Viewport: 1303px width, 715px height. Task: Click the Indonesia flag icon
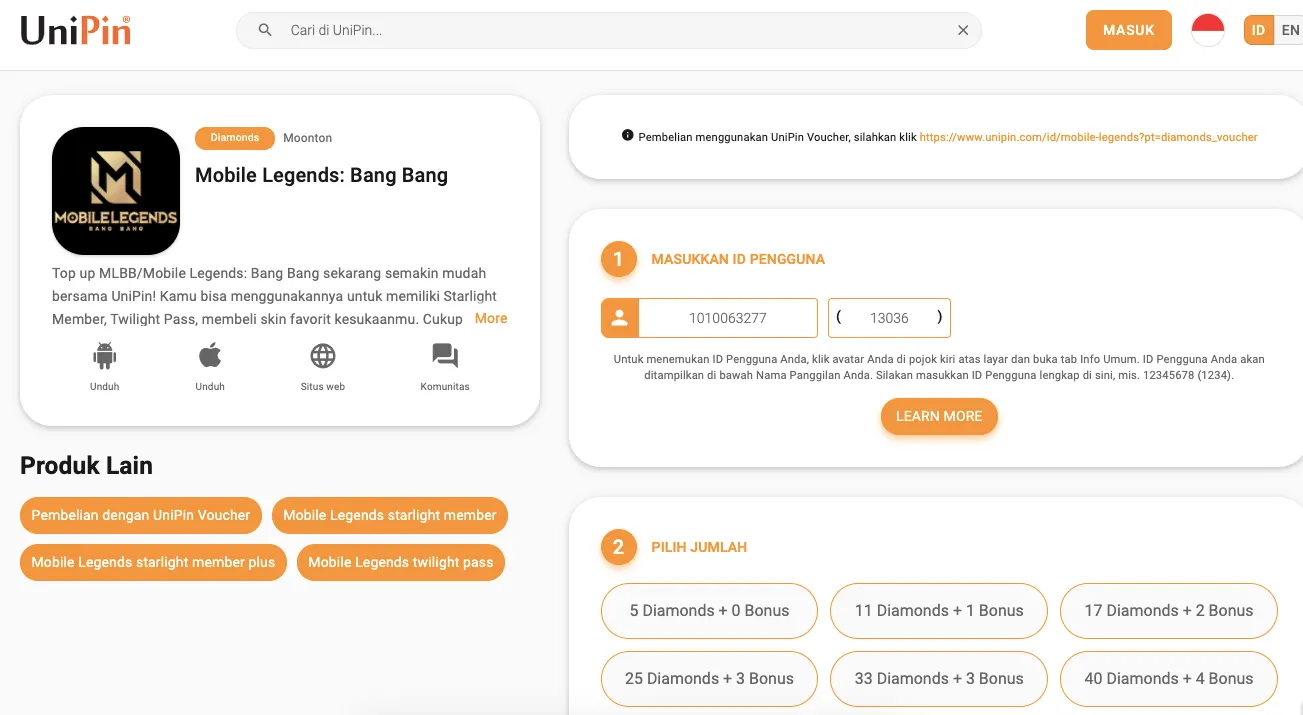click(x=1208, y=30)
